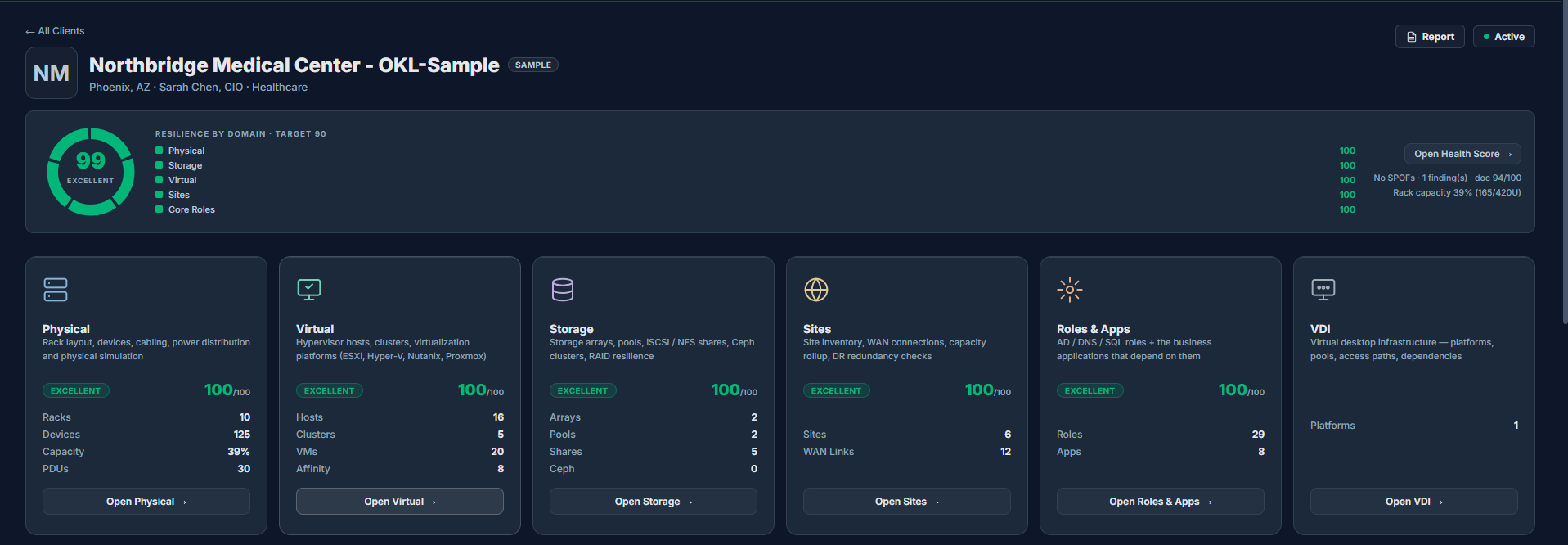
Task: Click the Physical card title
Action: tap(66, 329)
